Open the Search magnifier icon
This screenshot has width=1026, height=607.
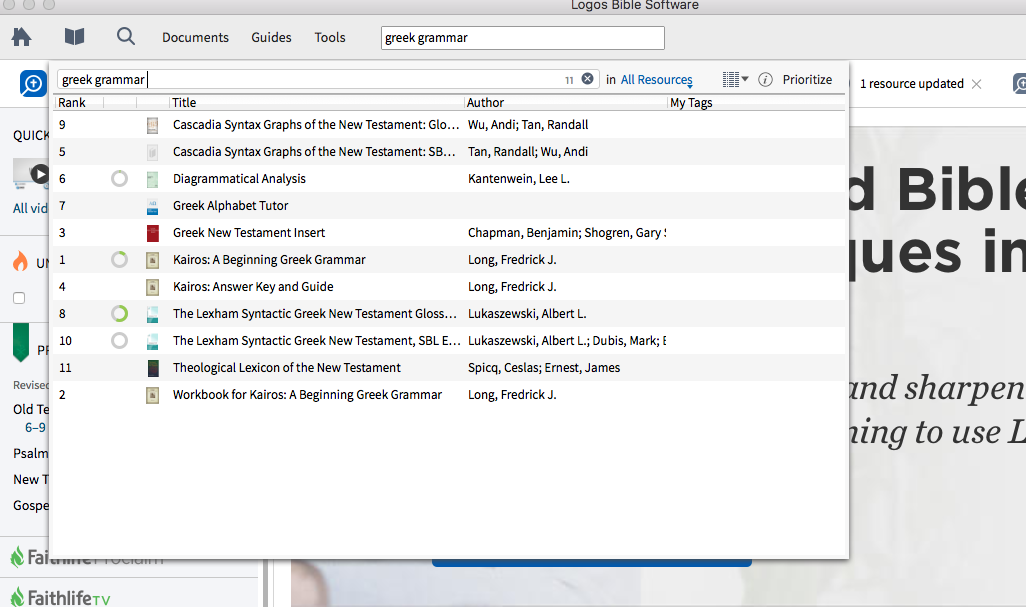(126, 36)
